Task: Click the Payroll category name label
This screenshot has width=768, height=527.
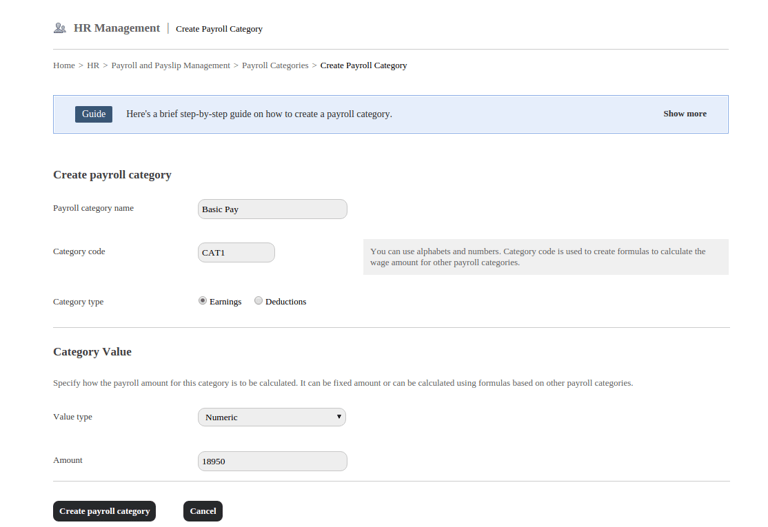Action: (x=93, y=208)
